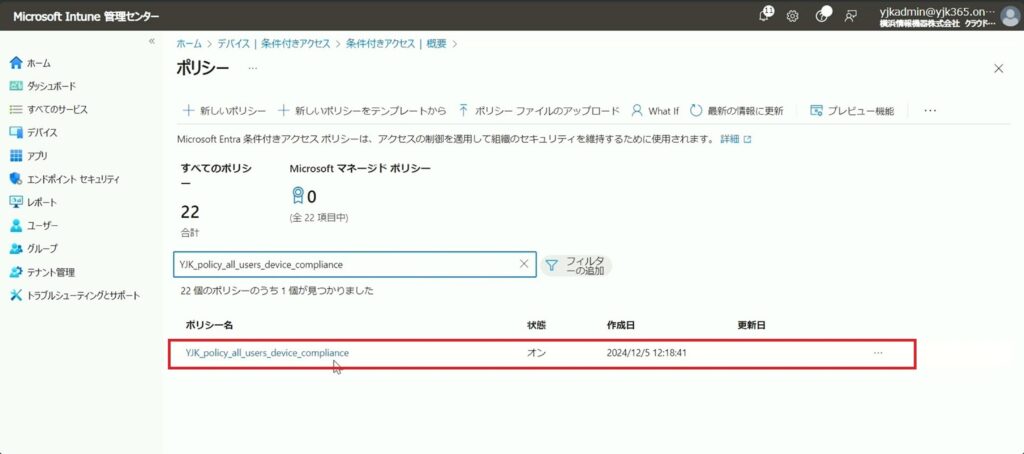Click the オン status cell
Image resolution: width=1024 pixels, height=454 pixels.
click(x=536, y=353)
